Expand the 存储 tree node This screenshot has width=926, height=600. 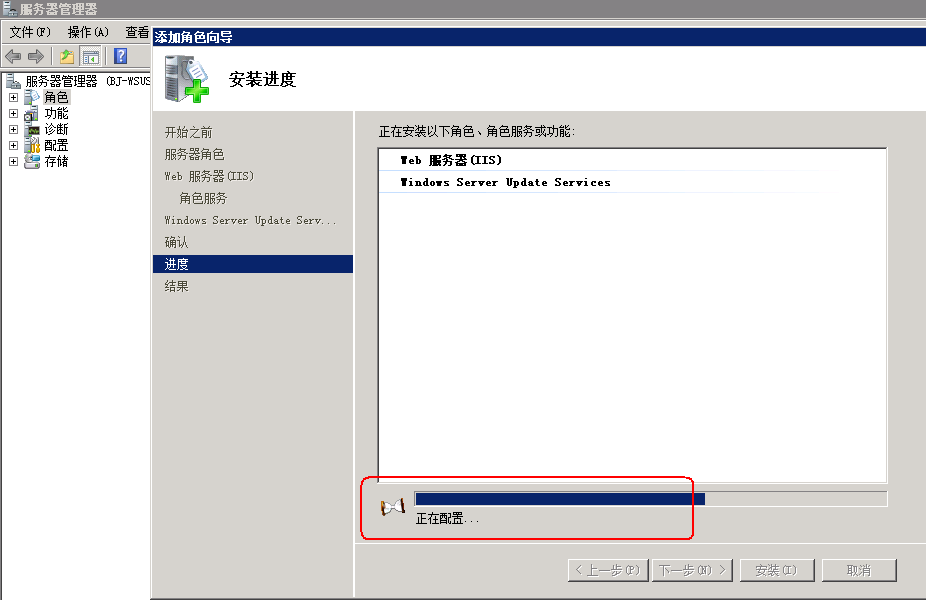tap(14, 161)
